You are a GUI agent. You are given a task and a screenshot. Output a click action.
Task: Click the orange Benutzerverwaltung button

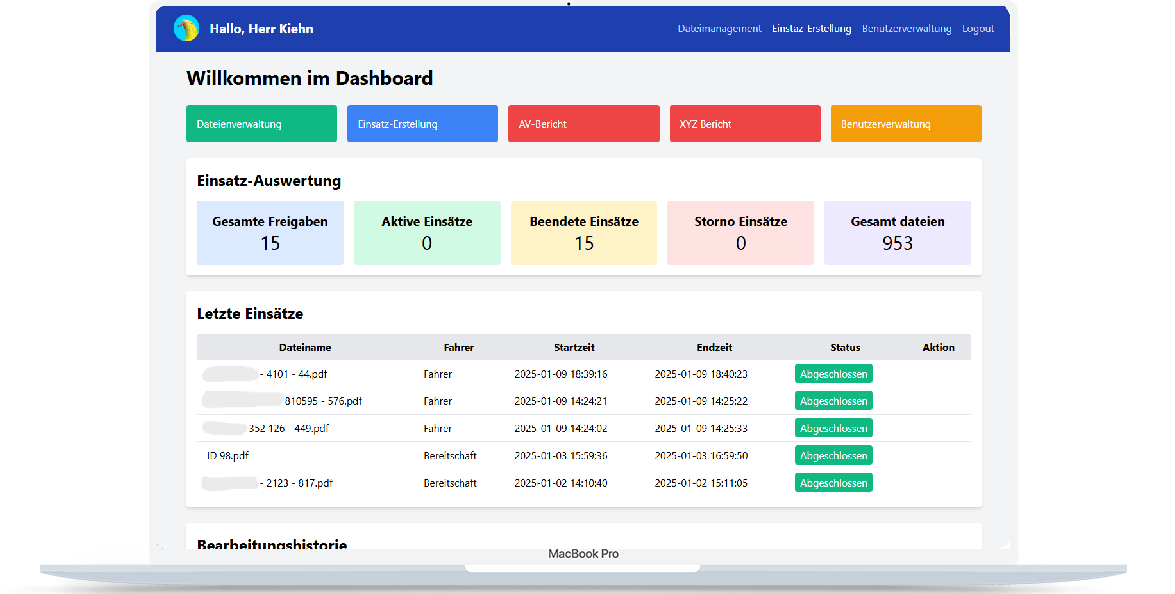(x=906, y=124)
